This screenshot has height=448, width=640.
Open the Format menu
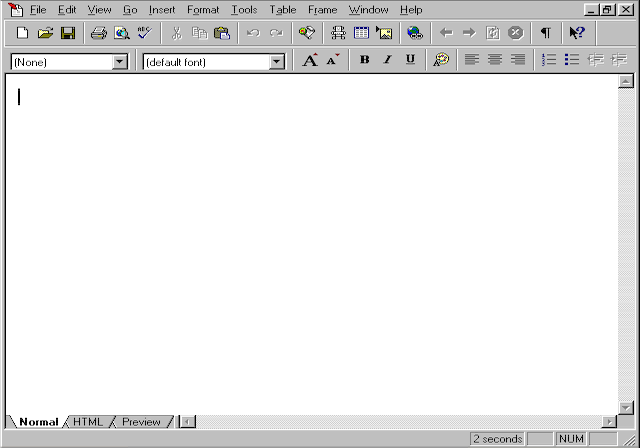[x=202, y=9]
